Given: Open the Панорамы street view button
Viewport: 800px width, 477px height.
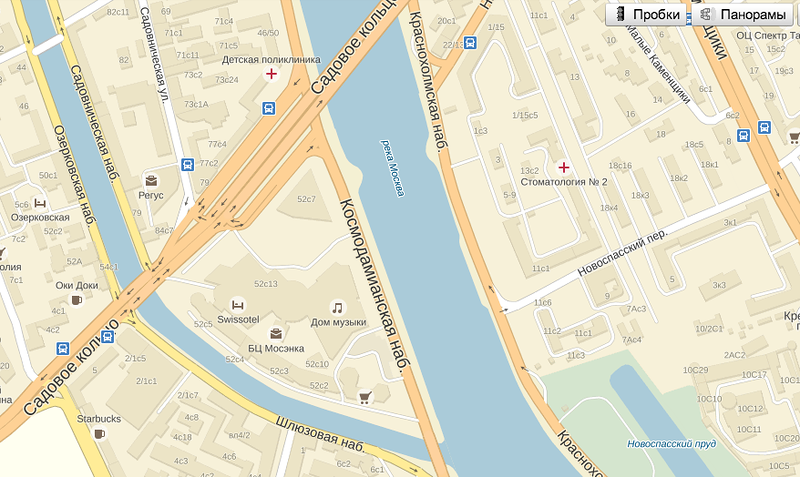Looking at the screenshot, I should coord(745,14).
